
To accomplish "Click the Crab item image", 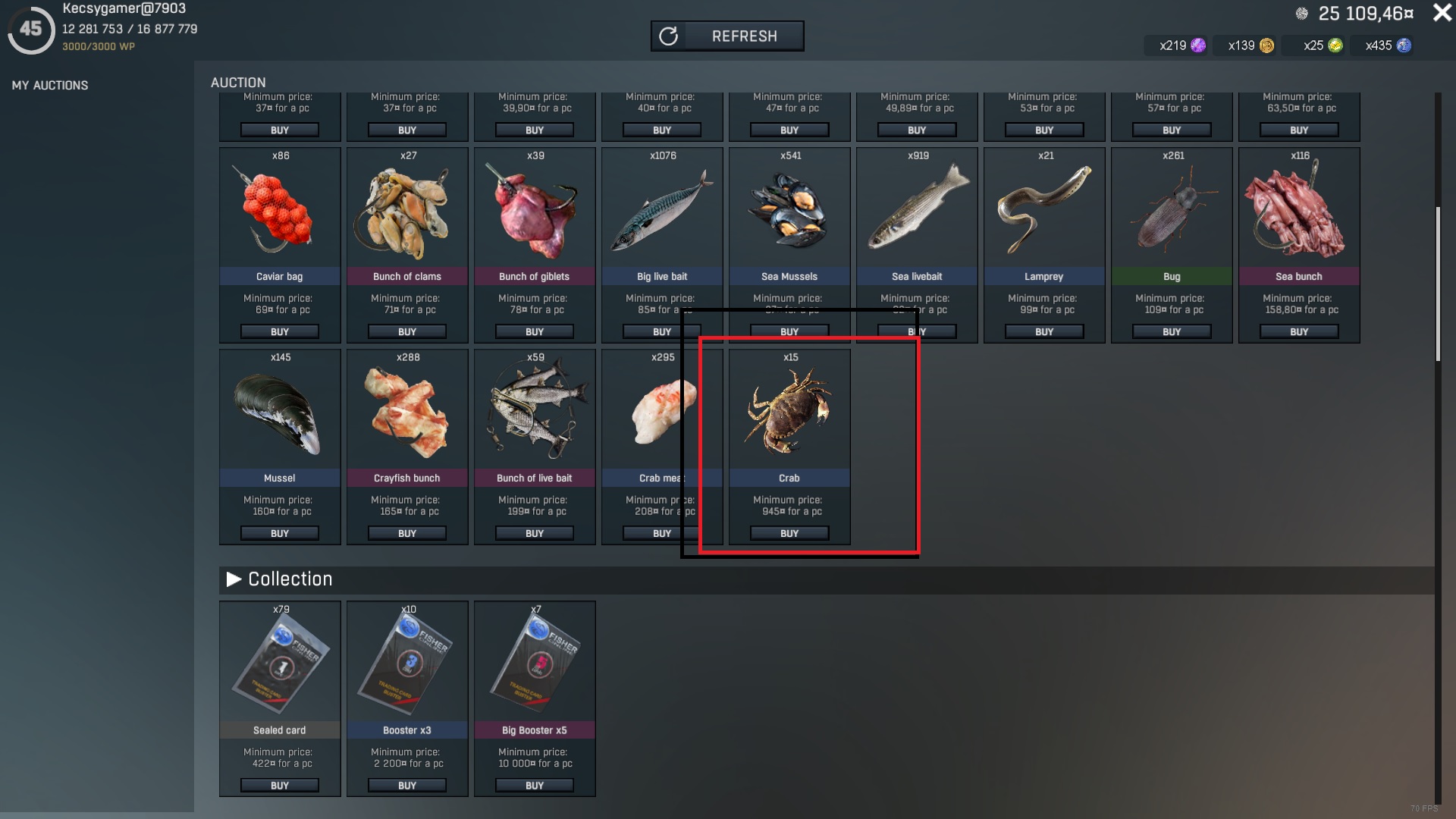I will coord(789,411).
